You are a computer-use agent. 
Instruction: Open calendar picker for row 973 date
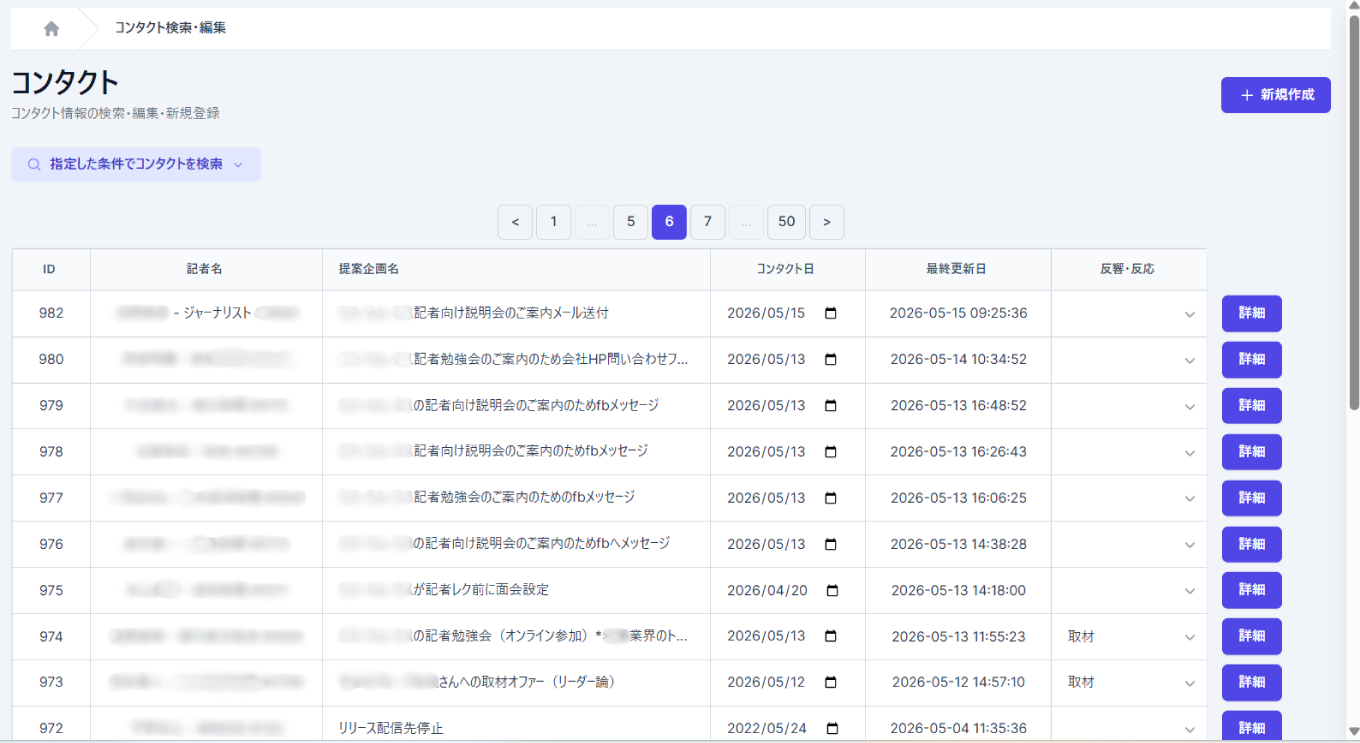830,682
